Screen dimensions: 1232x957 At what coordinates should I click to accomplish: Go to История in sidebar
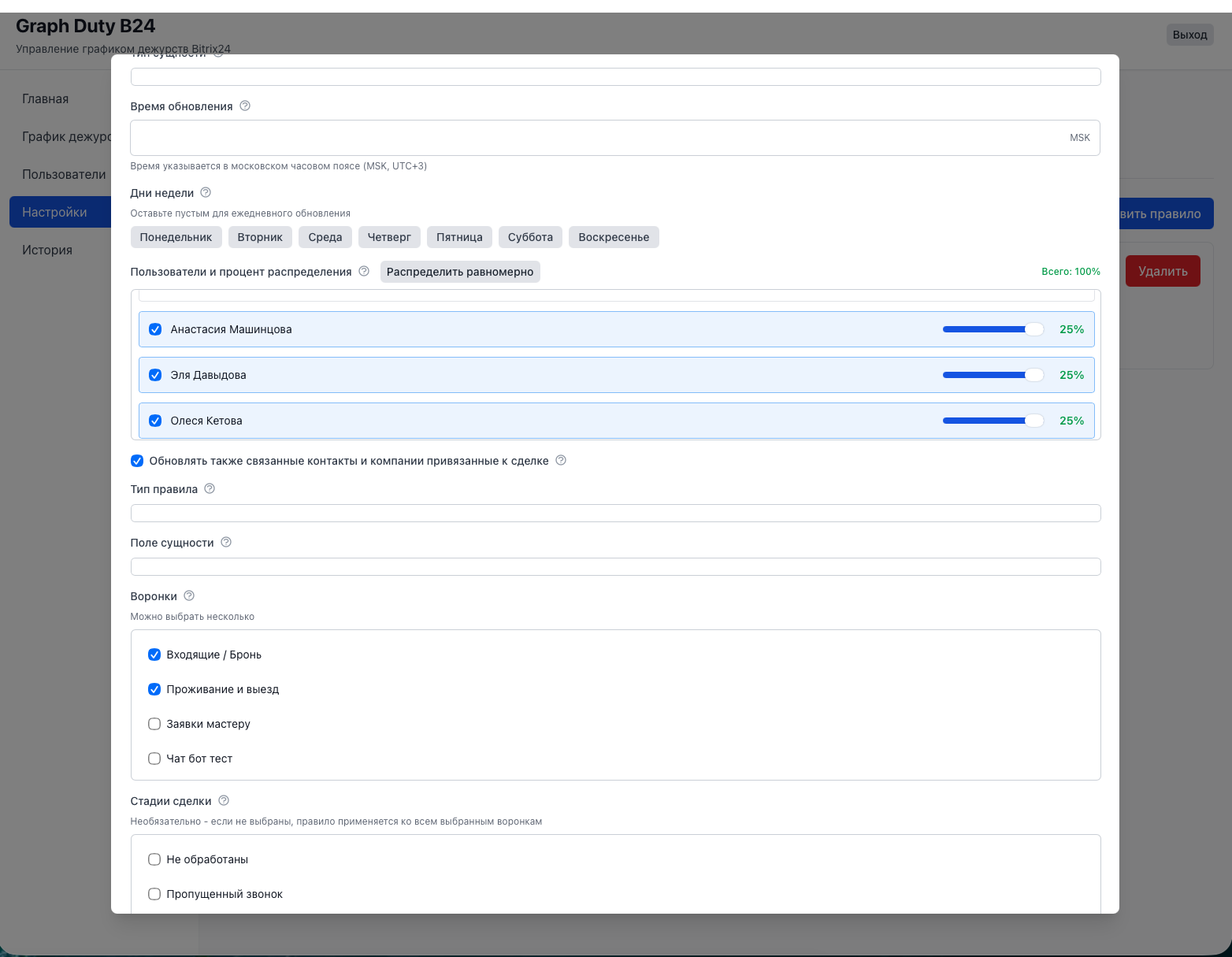[47, 250]
